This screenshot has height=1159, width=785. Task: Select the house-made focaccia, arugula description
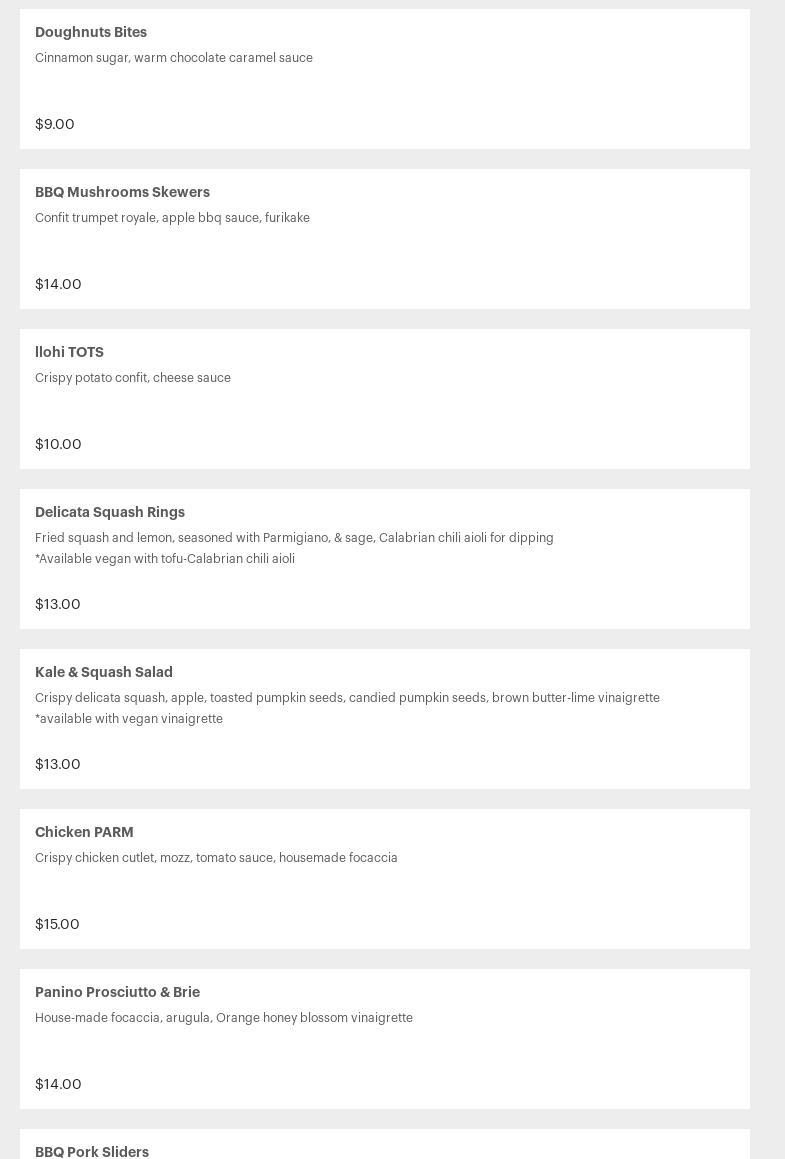(x=224, y=1018)
